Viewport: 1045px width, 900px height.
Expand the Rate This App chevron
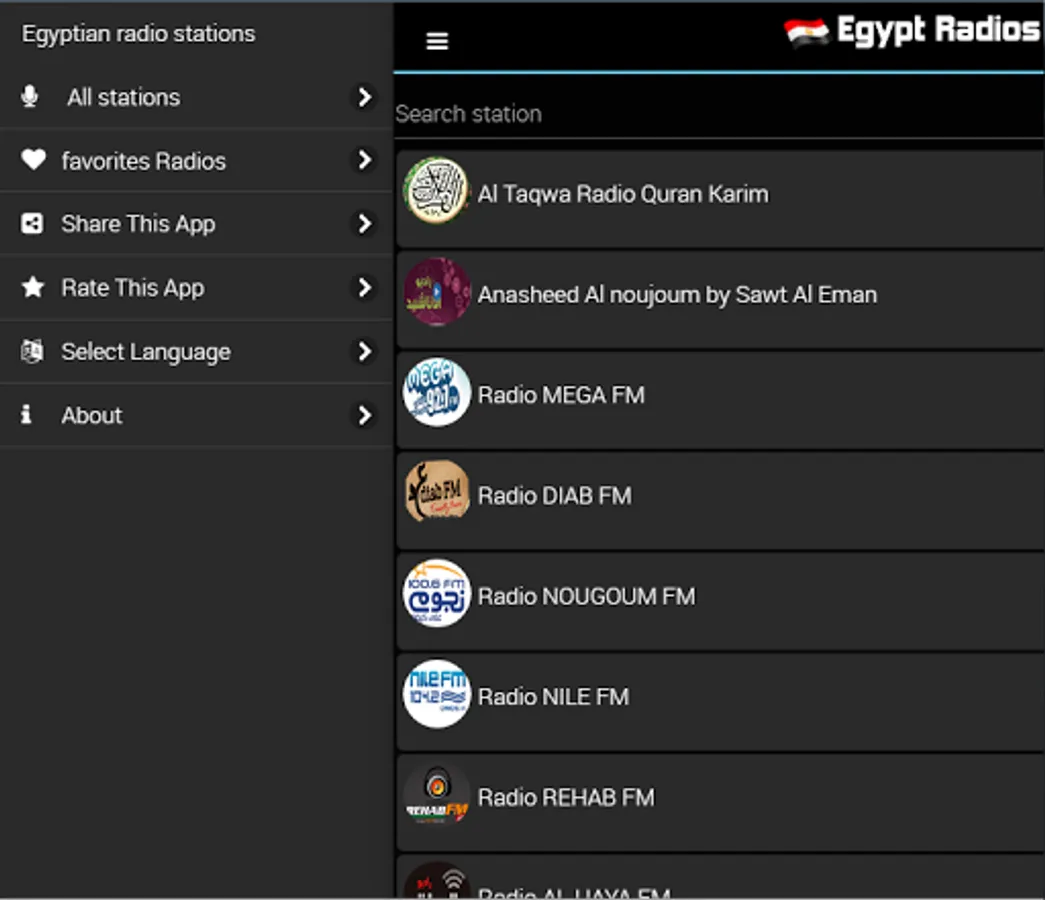coord(364,287)
